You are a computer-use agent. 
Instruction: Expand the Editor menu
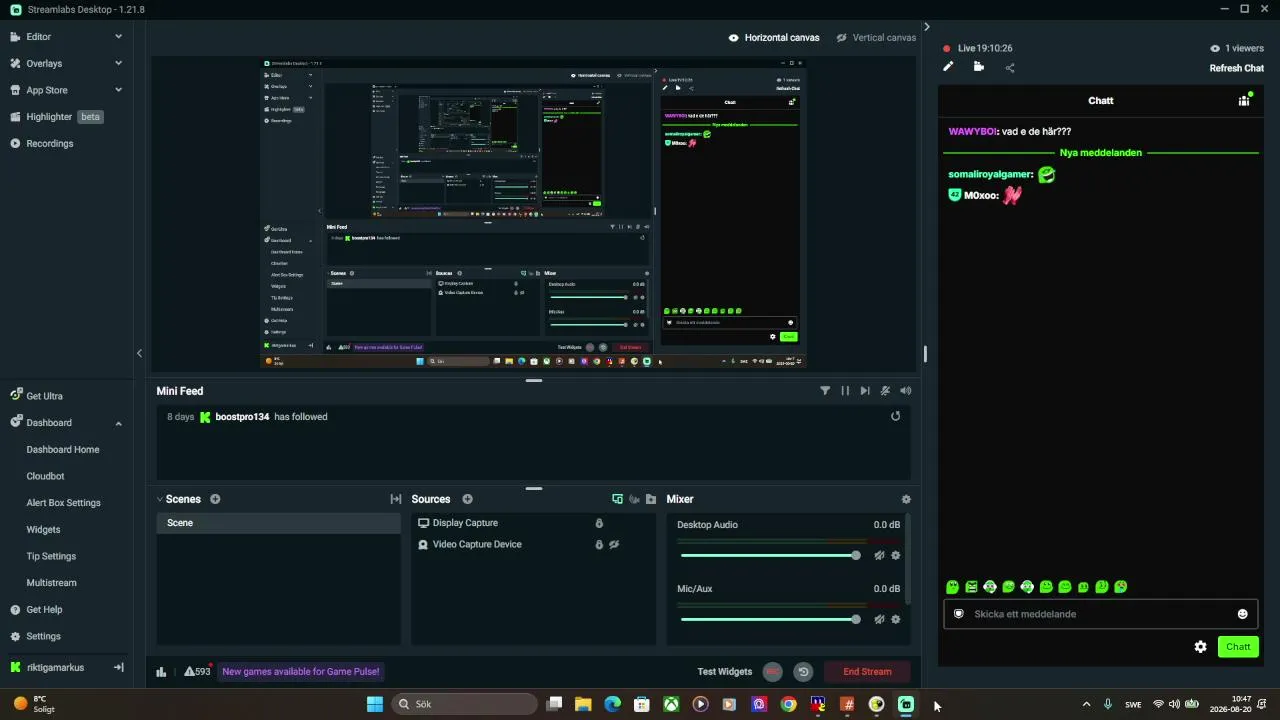pos(118,36)
